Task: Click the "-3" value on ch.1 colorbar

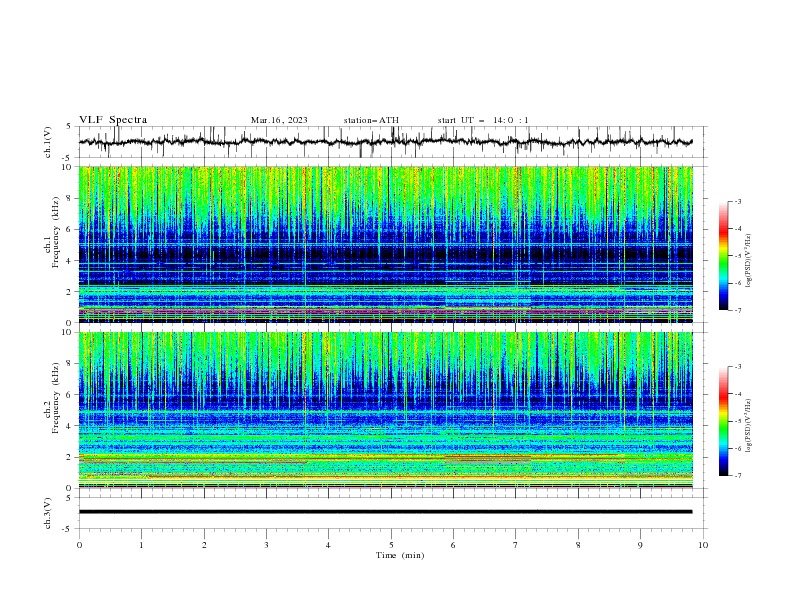Action: click(737, 201)
